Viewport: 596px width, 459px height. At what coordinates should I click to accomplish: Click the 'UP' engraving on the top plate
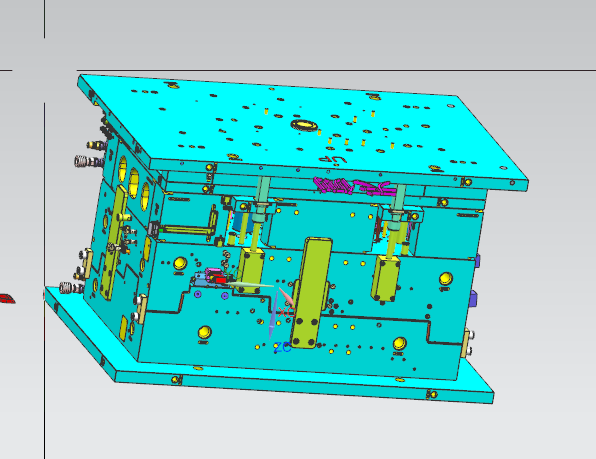coord(333,160)
